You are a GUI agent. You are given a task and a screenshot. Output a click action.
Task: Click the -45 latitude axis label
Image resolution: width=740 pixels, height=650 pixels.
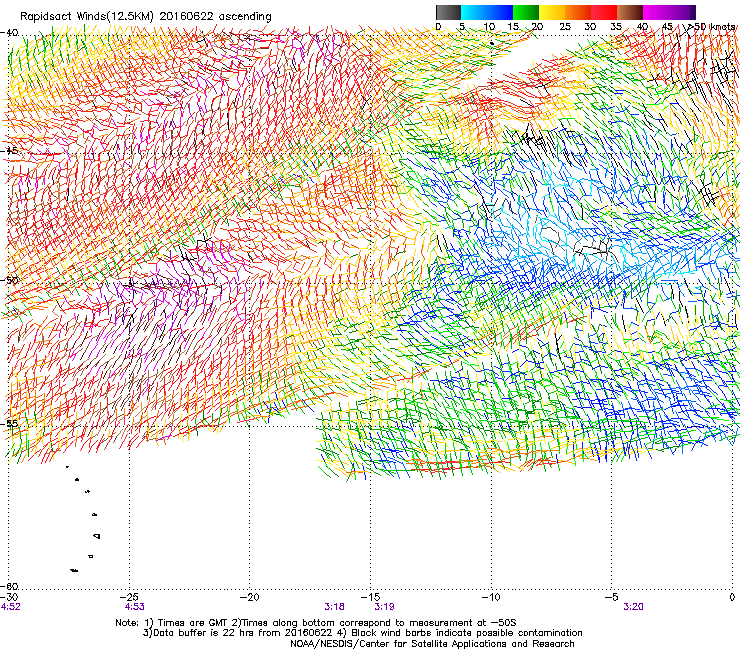point(10,151)
